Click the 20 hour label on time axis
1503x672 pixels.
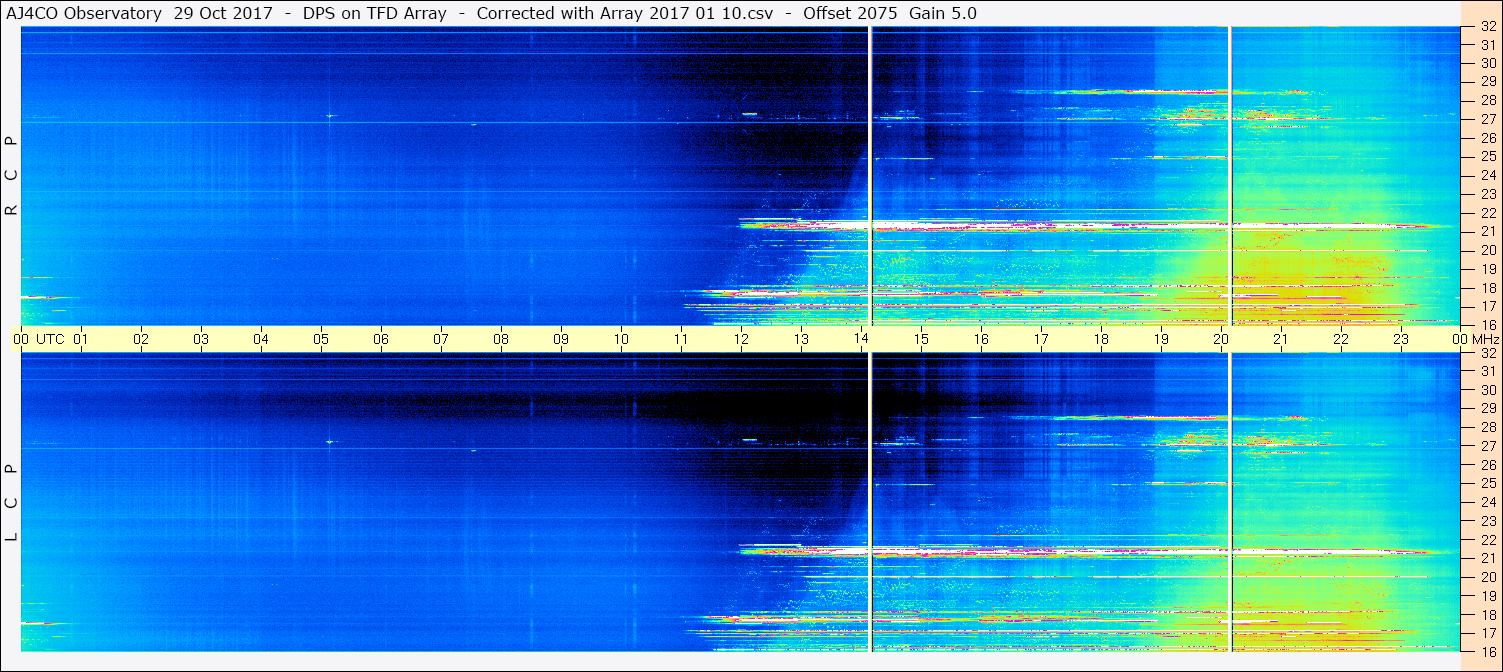tap(1221, 339)
